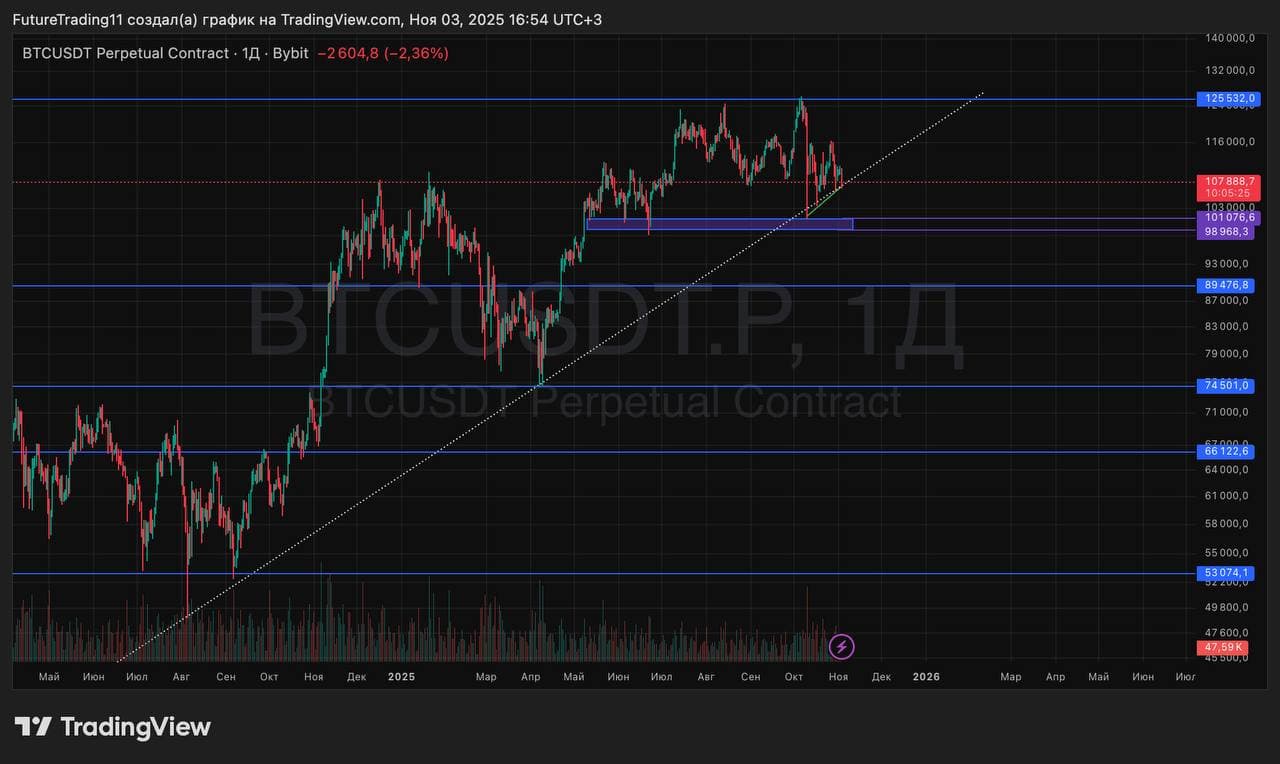
Task: Click the Ноя label under latest candles
Action: click(x=838, y=677)
